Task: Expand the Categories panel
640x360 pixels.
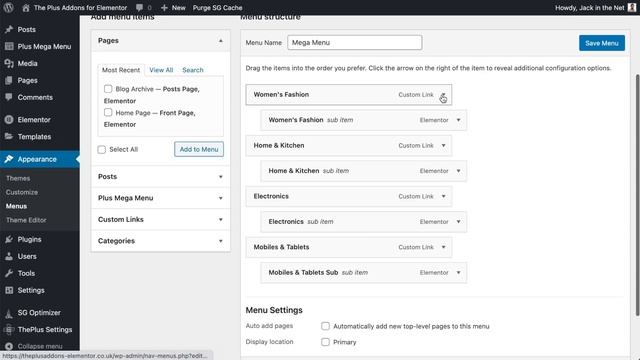Action: [221, 241]
